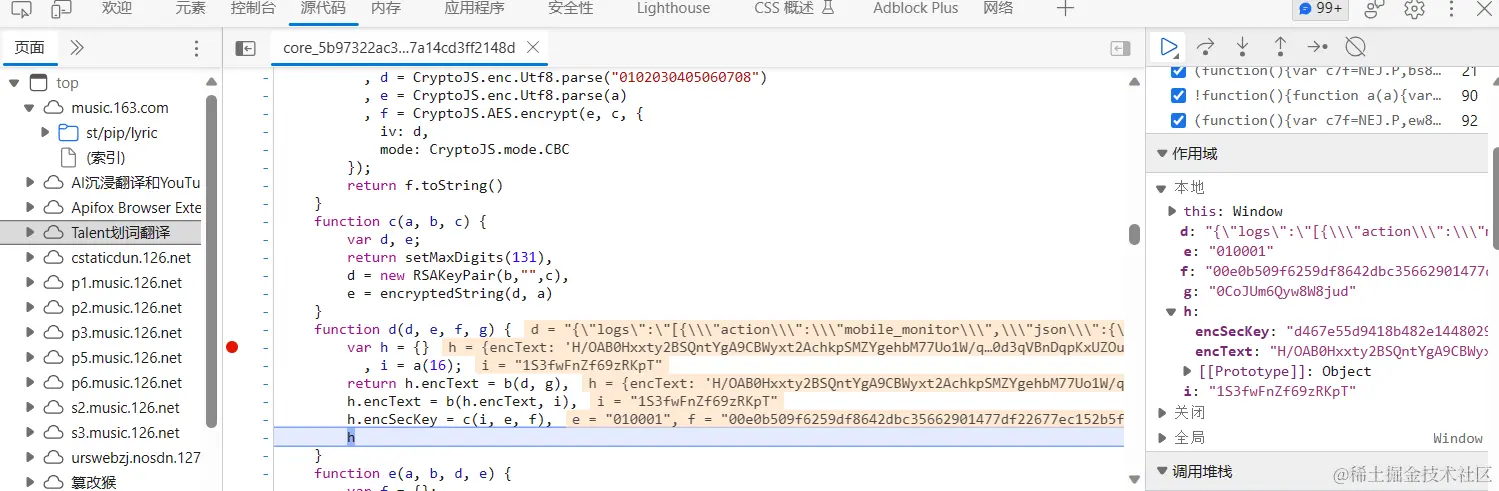Click the feedback people icon

click(x=1375, y=9)
